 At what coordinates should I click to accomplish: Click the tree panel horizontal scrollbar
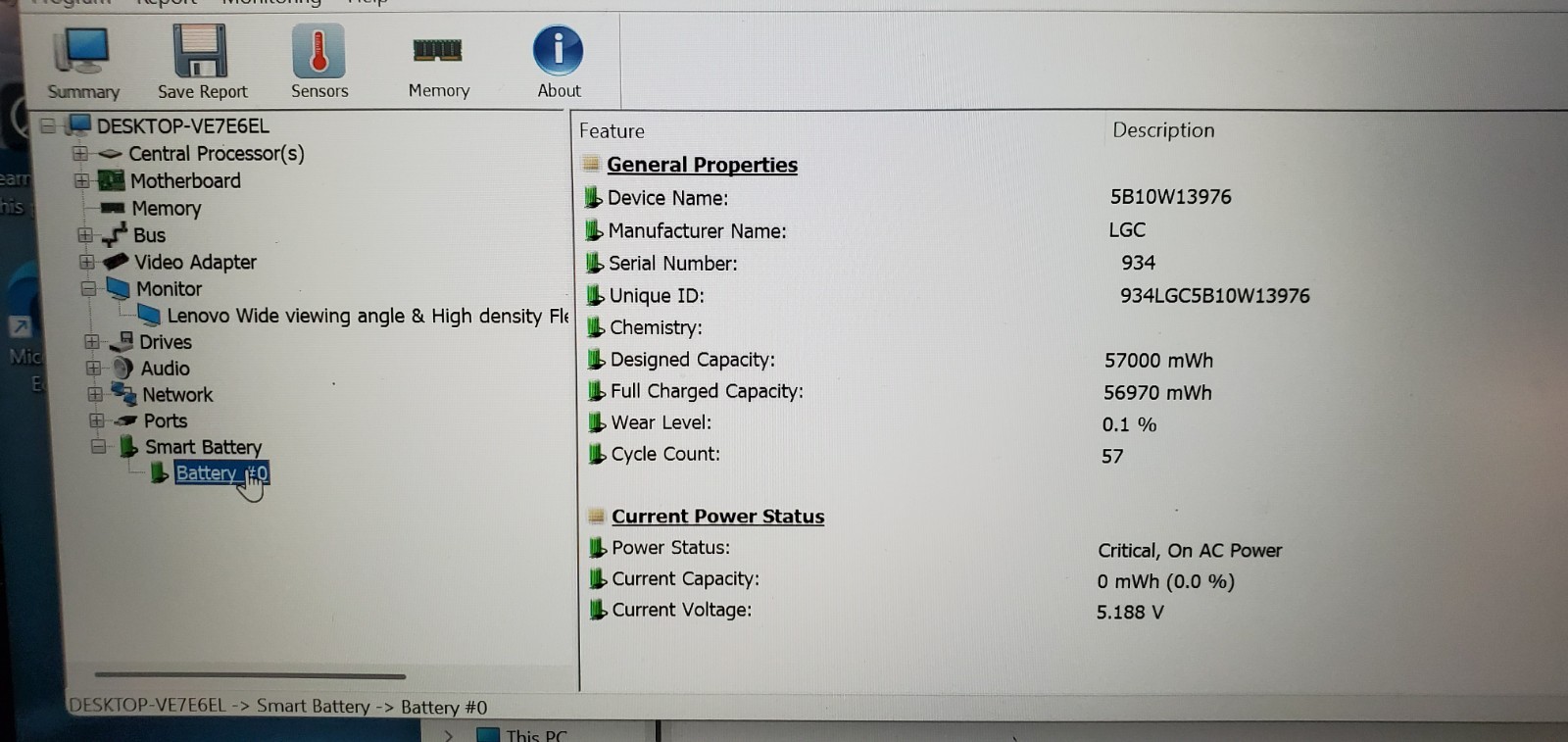(x=250, y=675)
